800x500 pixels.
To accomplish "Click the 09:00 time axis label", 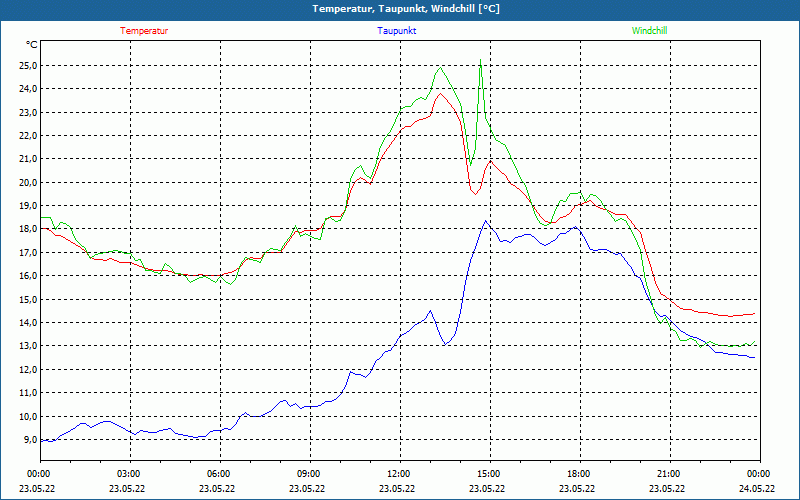I will (310, 474).
